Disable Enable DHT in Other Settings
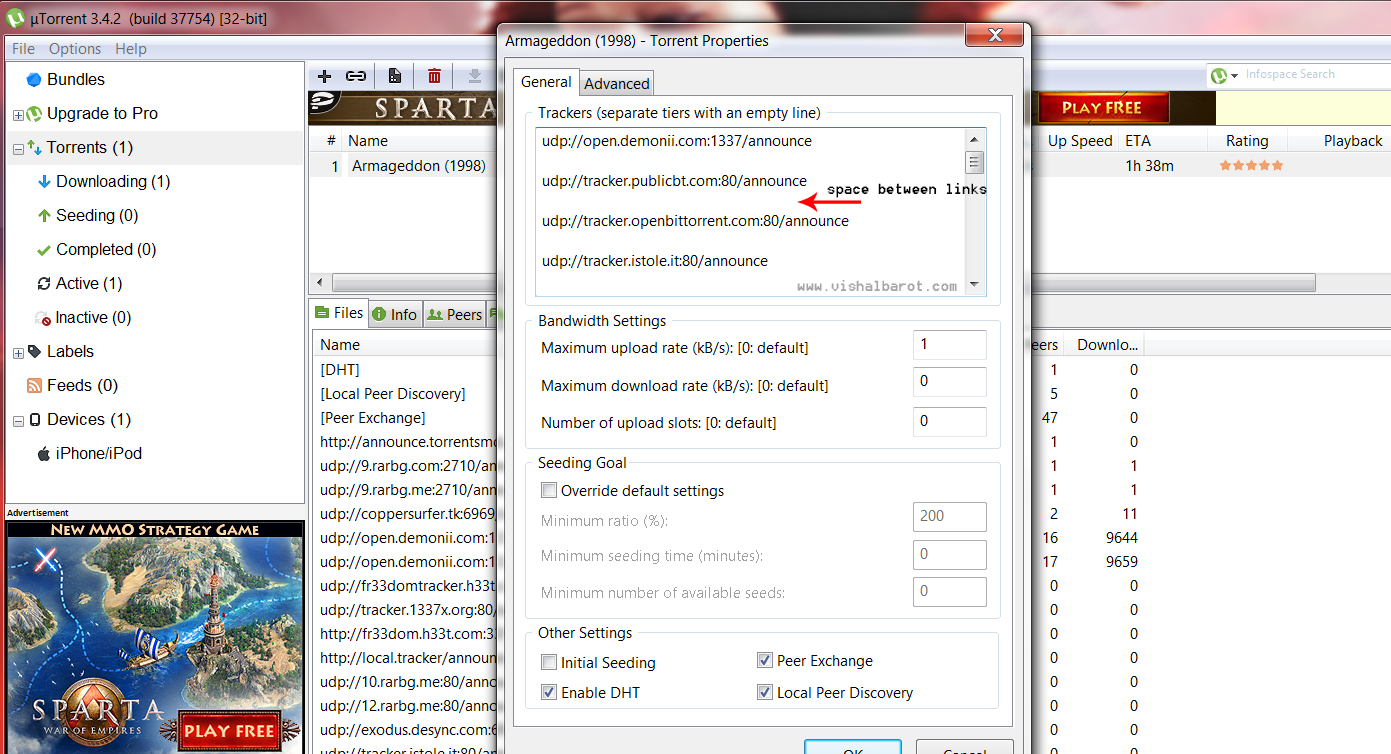1391x754 pixels. (548, 692)
